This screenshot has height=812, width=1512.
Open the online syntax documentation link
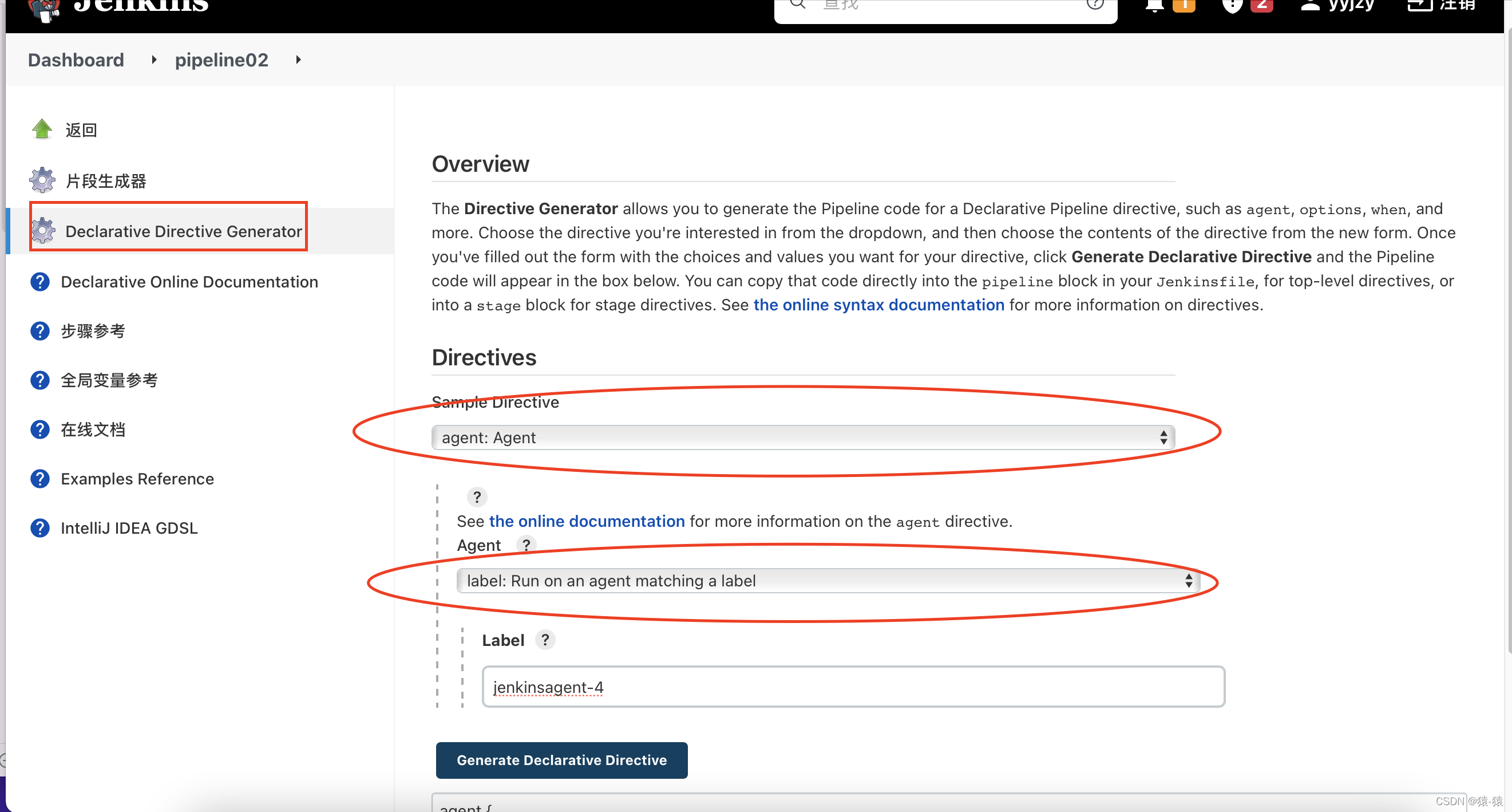click(878, 305)
